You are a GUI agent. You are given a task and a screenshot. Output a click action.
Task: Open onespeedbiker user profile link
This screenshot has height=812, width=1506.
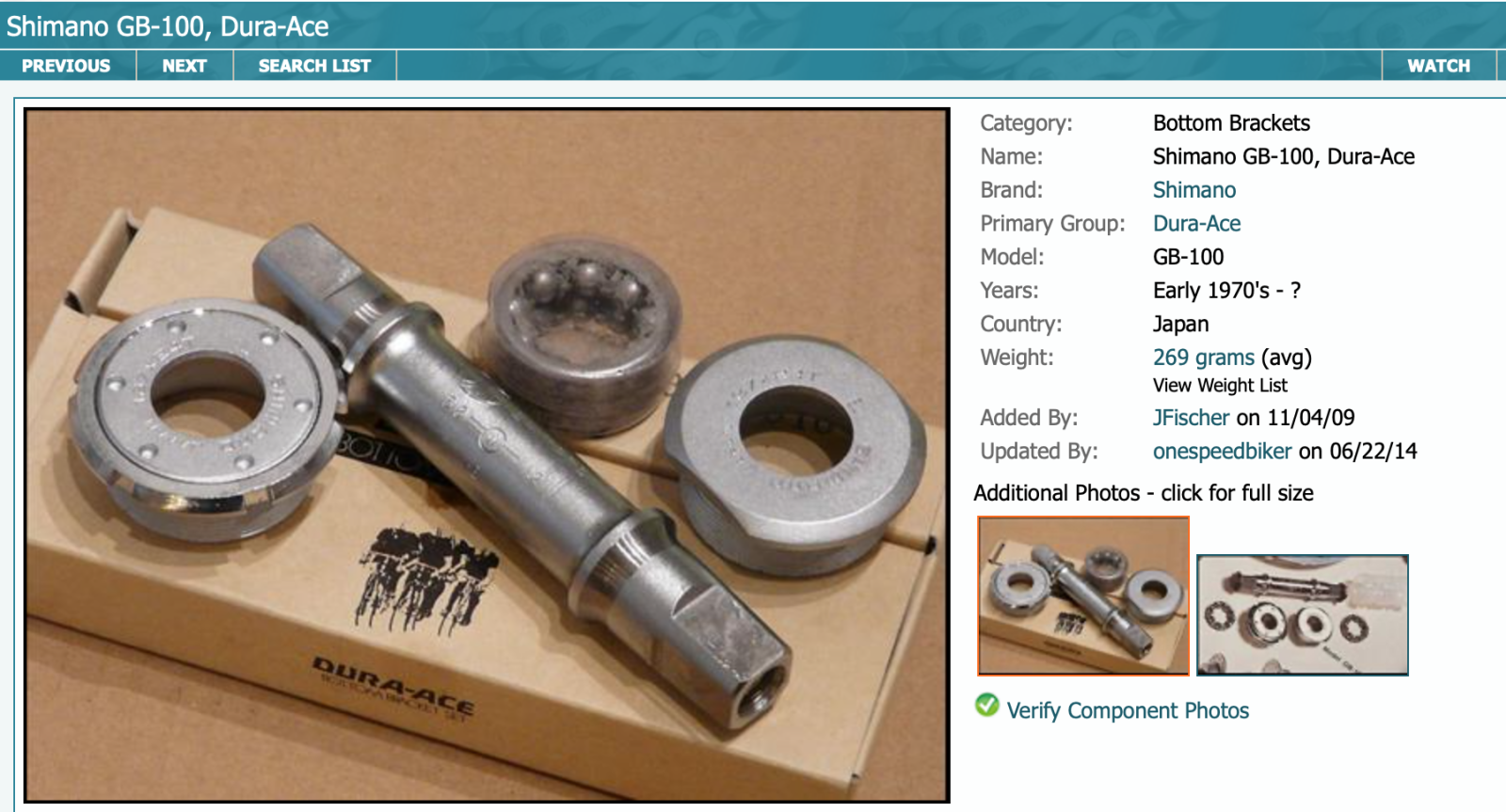click(1223, 452)
